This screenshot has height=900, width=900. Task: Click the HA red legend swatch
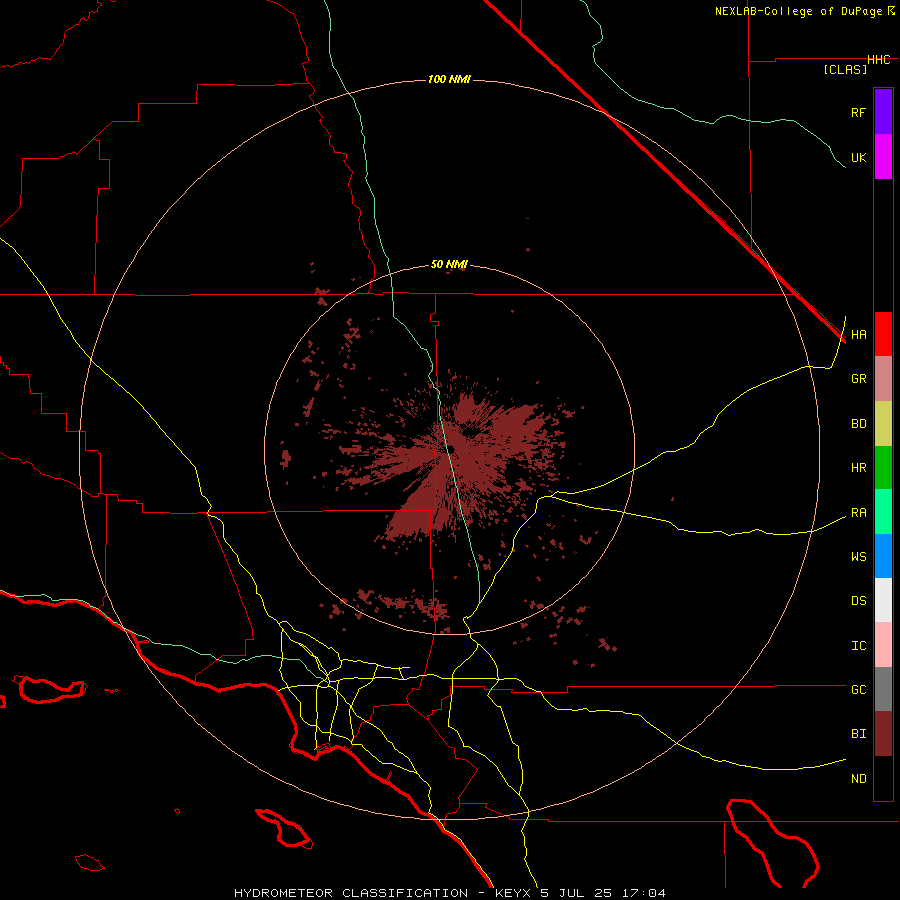883,334
